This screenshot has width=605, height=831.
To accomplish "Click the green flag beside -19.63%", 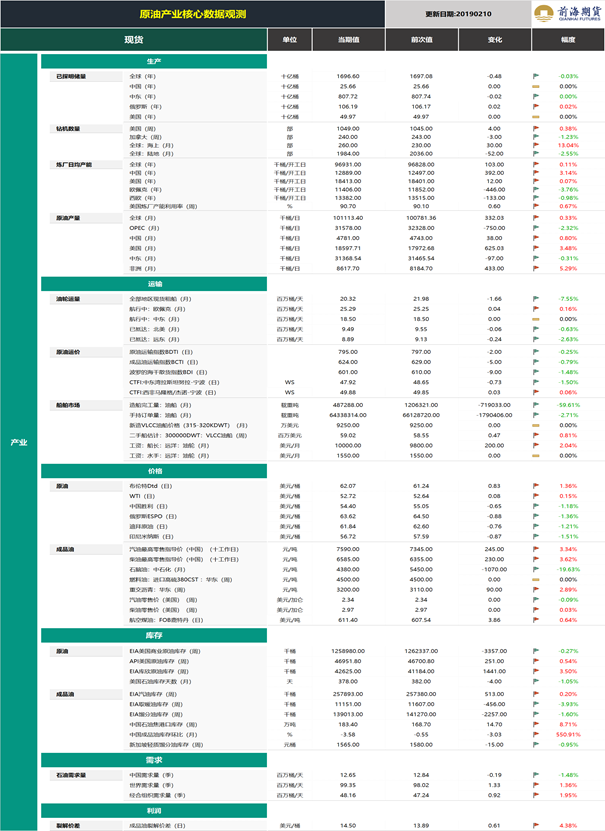I will [536, 570].
